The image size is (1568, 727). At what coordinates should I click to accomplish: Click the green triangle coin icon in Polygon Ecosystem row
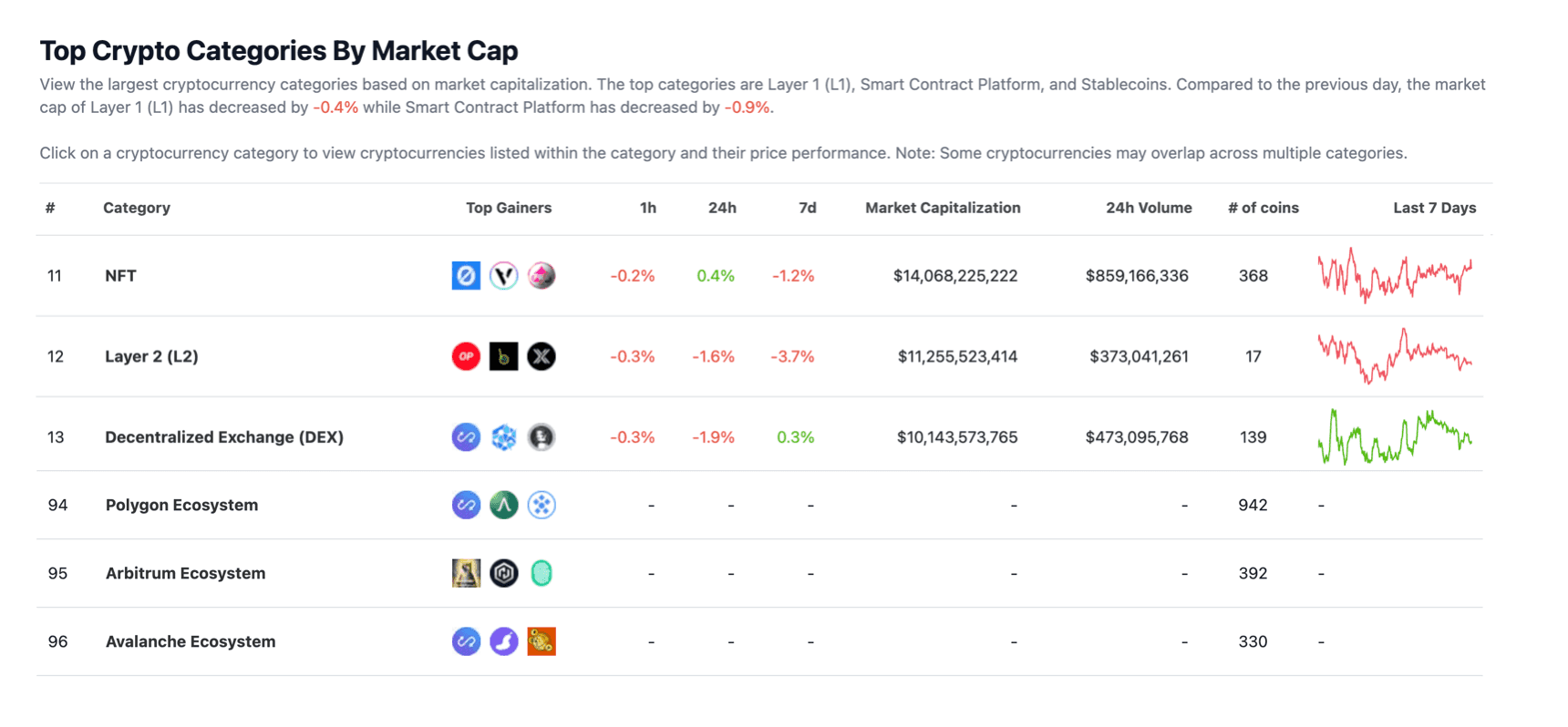pos(504,505)
